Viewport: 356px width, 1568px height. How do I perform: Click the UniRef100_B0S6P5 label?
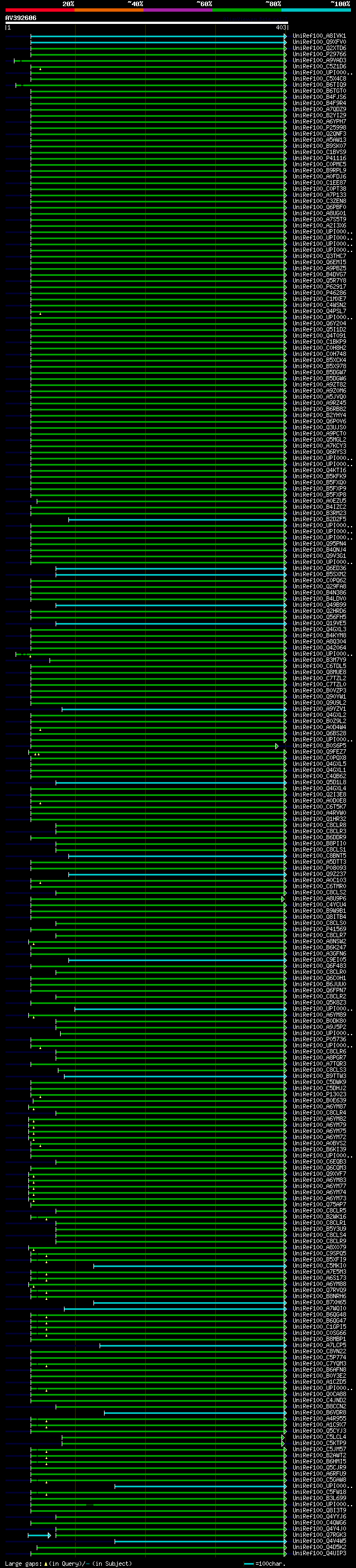(x=319, y=746)
